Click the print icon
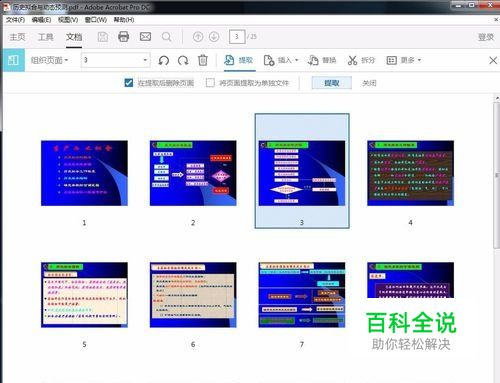The height and width of the screenshot is (383, 500). [124, 36]
